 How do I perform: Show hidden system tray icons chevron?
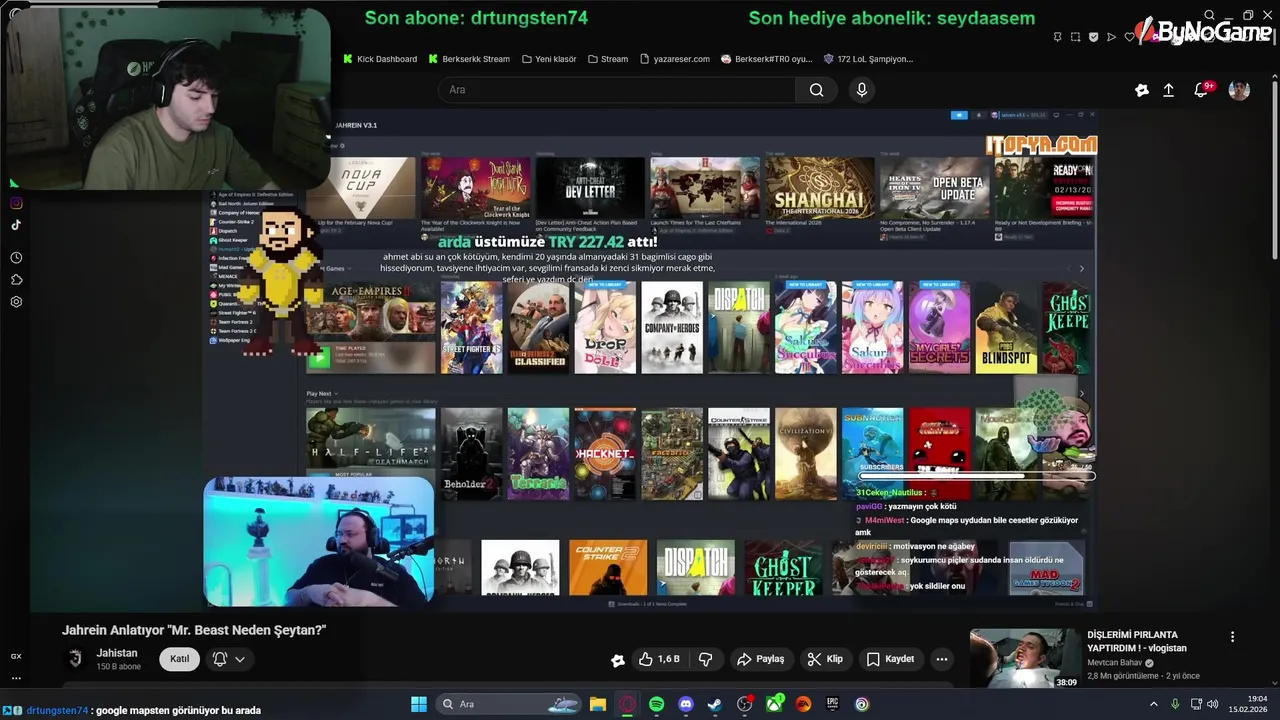1154,704
